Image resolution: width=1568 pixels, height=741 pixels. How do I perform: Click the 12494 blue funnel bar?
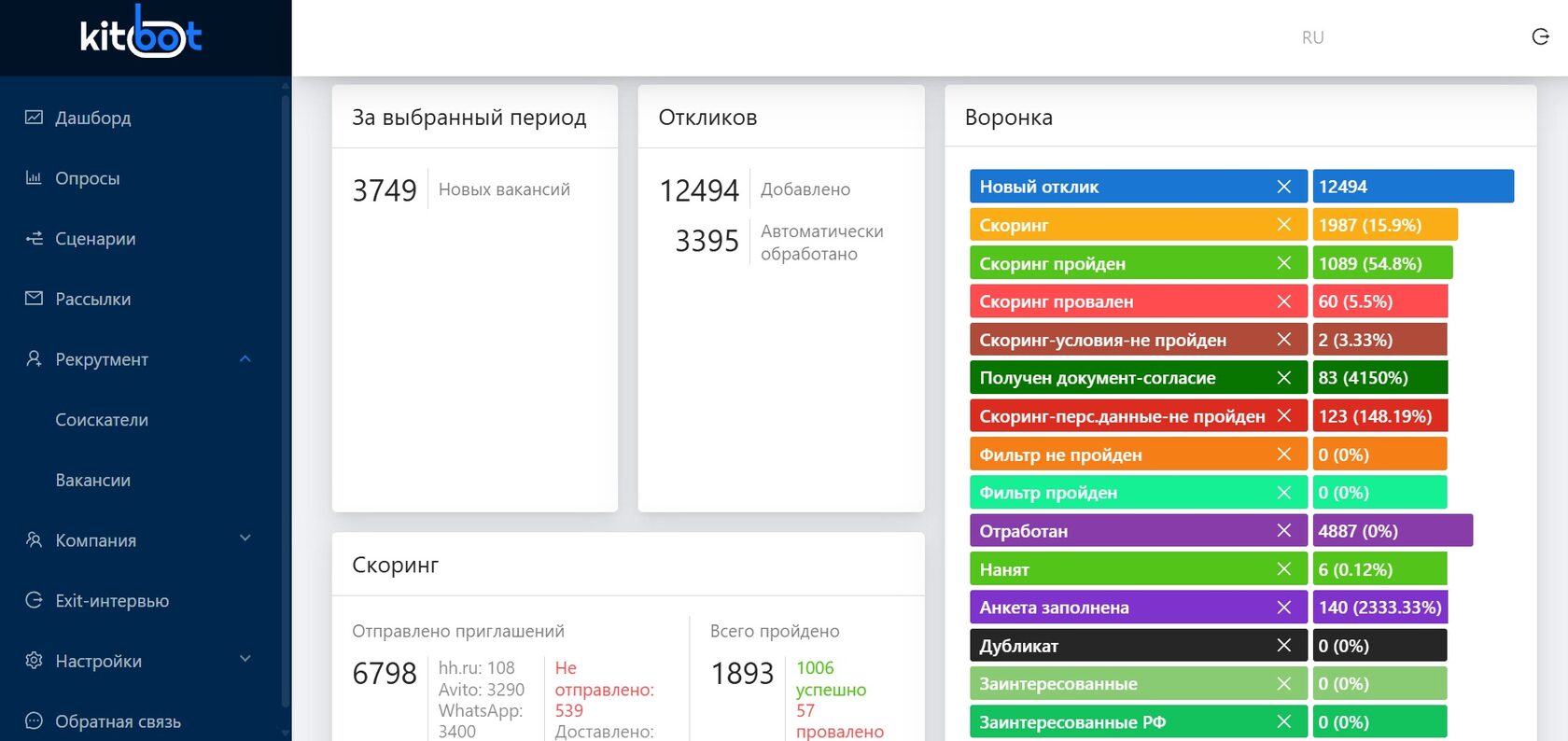click(1413, 187)
